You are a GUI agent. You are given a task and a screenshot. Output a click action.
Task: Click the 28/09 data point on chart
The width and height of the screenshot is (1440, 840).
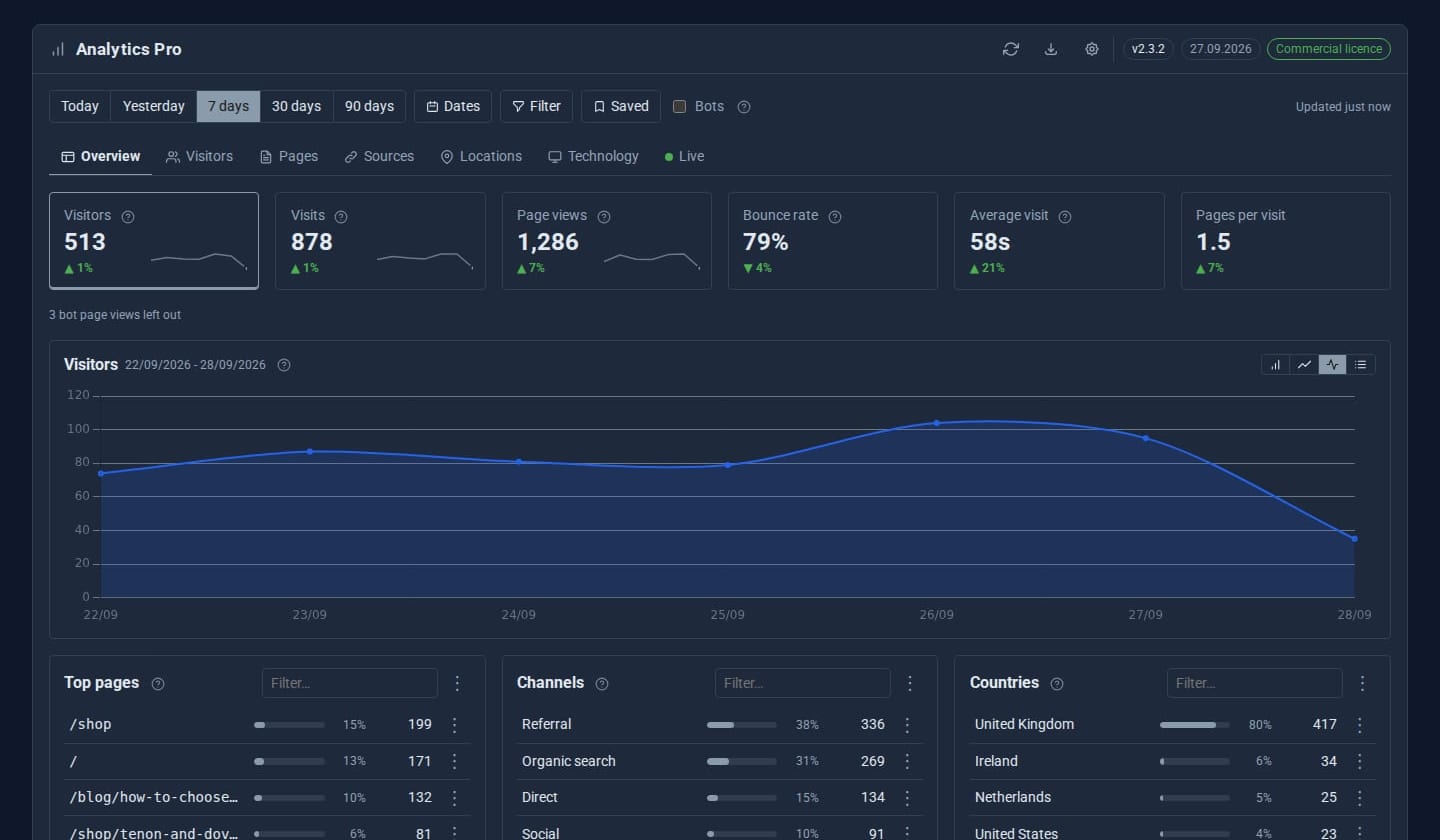pos(1355,539)
